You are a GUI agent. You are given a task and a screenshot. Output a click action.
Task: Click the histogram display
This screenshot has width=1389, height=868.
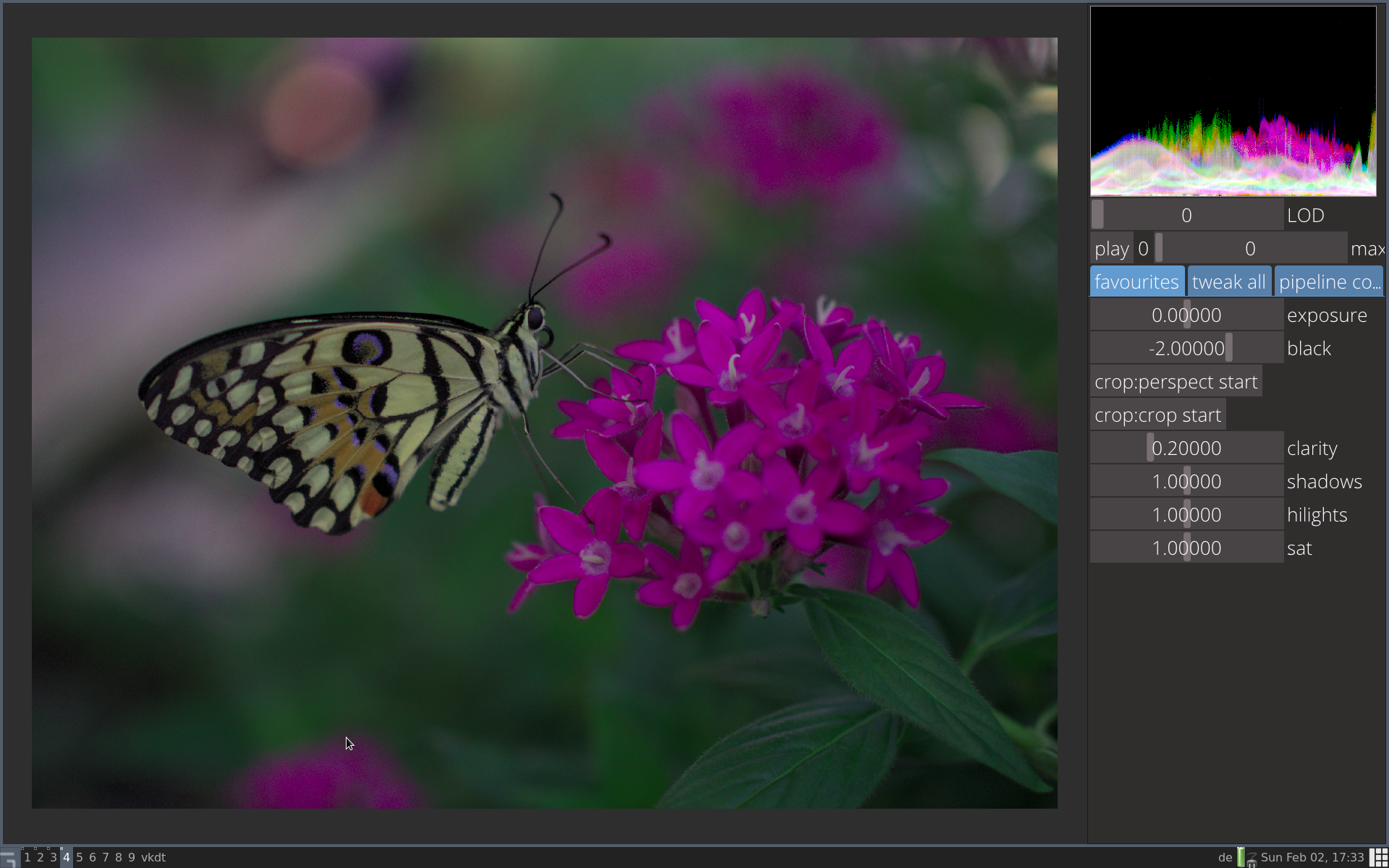pyautogui.click(x=1233, y=101)
